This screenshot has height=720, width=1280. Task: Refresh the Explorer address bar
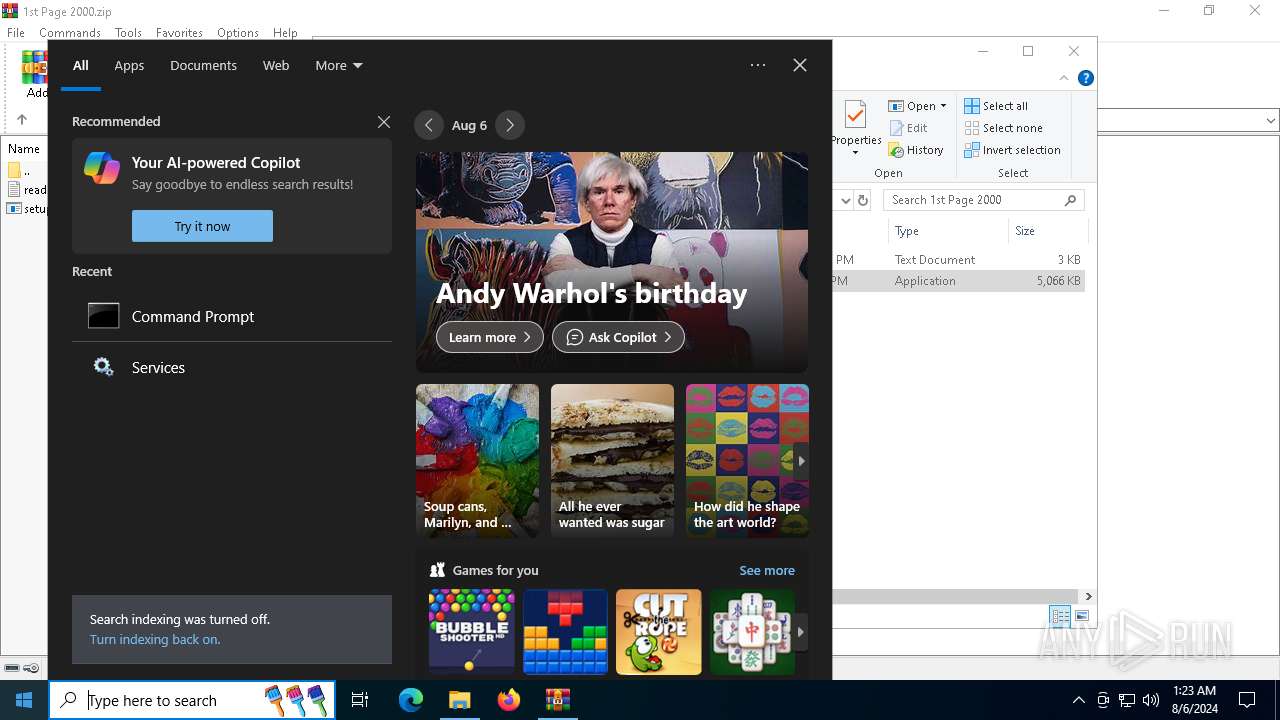click(863, 200)
